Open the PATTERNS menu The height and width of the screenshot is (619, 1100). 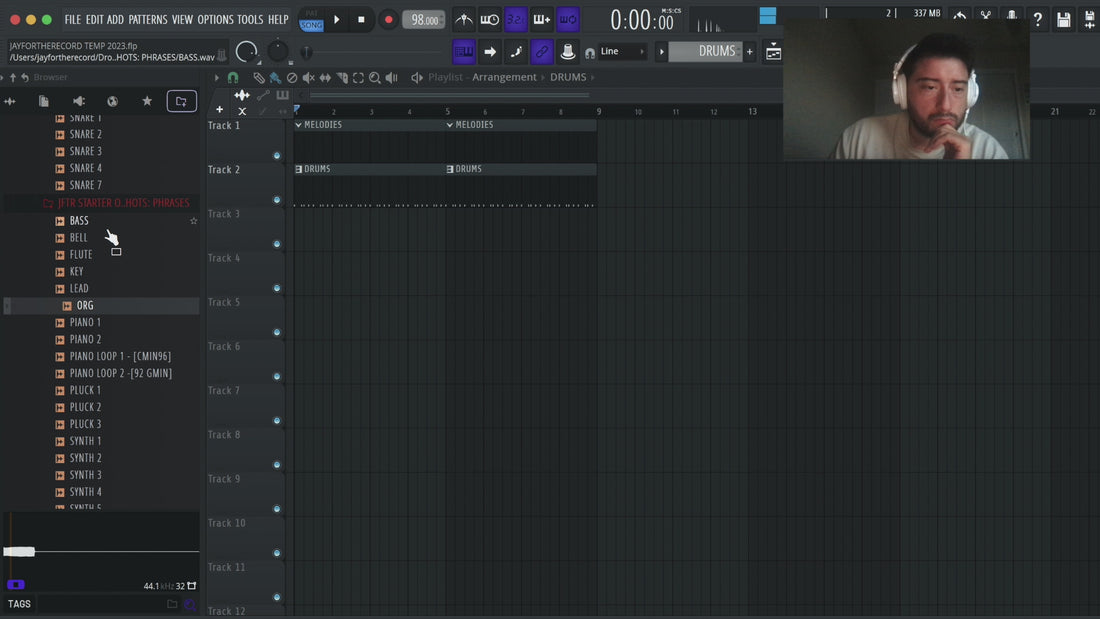[x=148, y=20]
